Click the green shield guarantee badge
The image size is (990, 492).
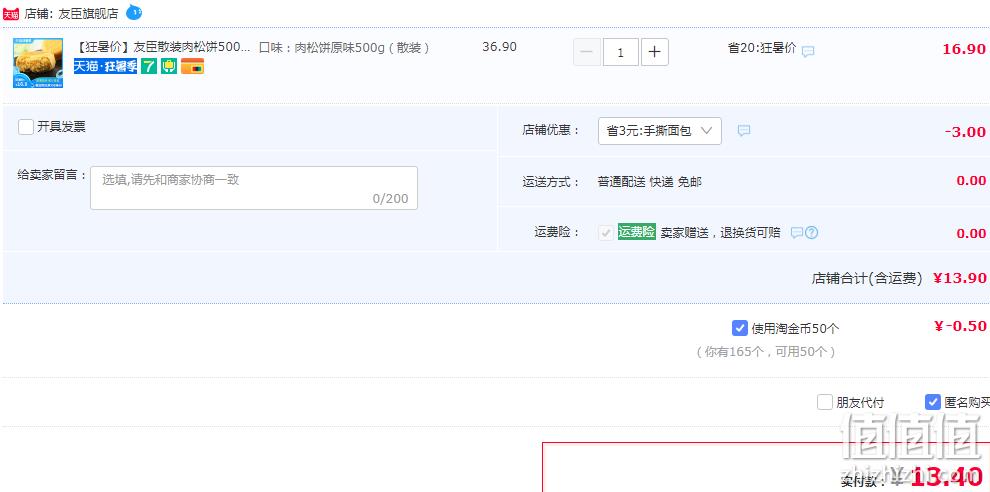169,66
